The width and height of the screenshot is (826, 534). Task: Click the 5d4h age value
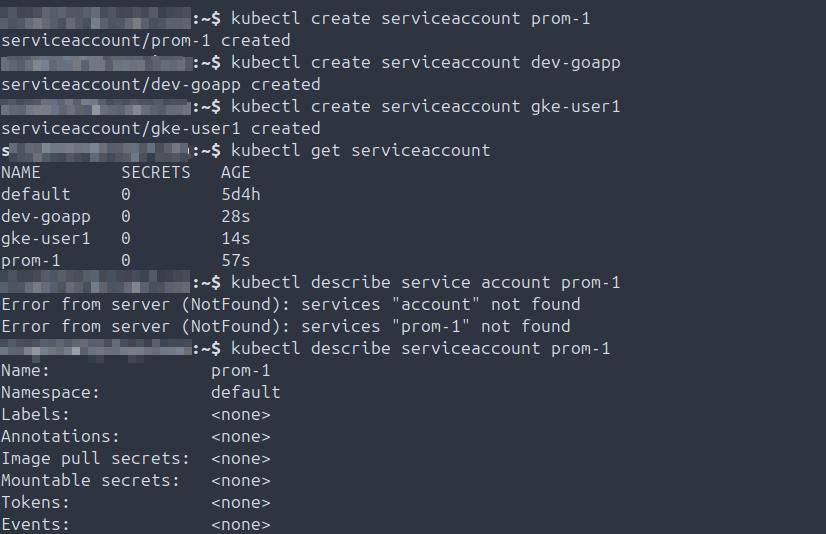[x=241, y=194]
